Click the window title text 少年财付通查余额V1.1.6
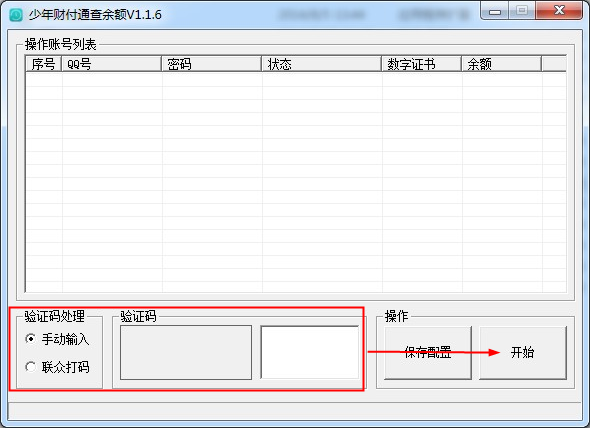Viewport: 590px width, 428px height. point(95,15)
